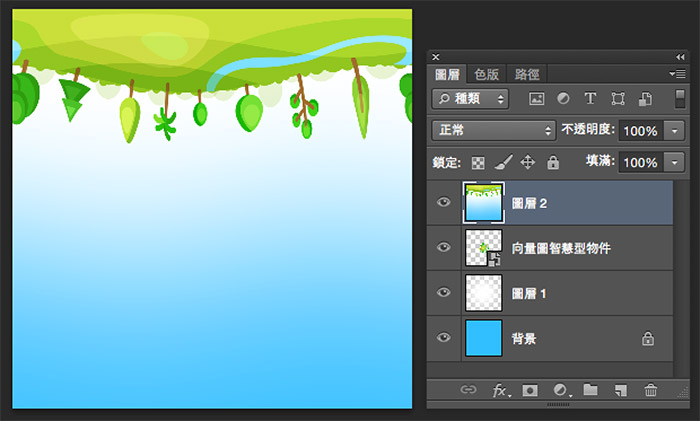Click the pixel layer filter icon
Image resolution: width=700 pixels, height=421 pixels.
536,99
